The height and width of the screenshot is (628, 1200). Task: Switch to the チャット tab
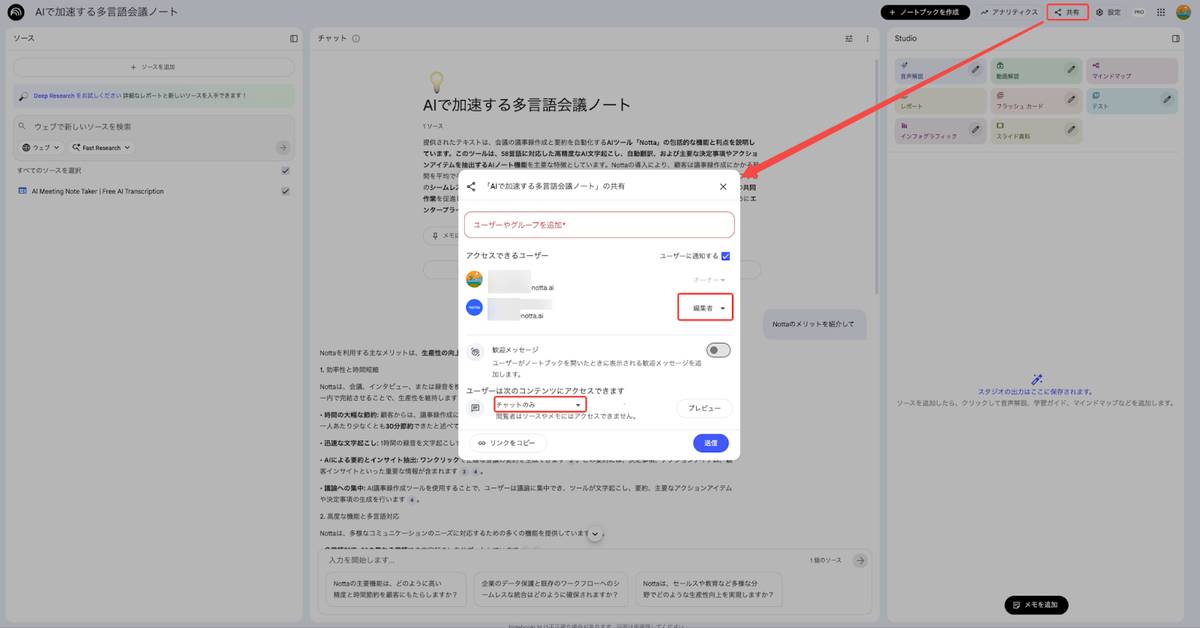click(x=330, y=38)
